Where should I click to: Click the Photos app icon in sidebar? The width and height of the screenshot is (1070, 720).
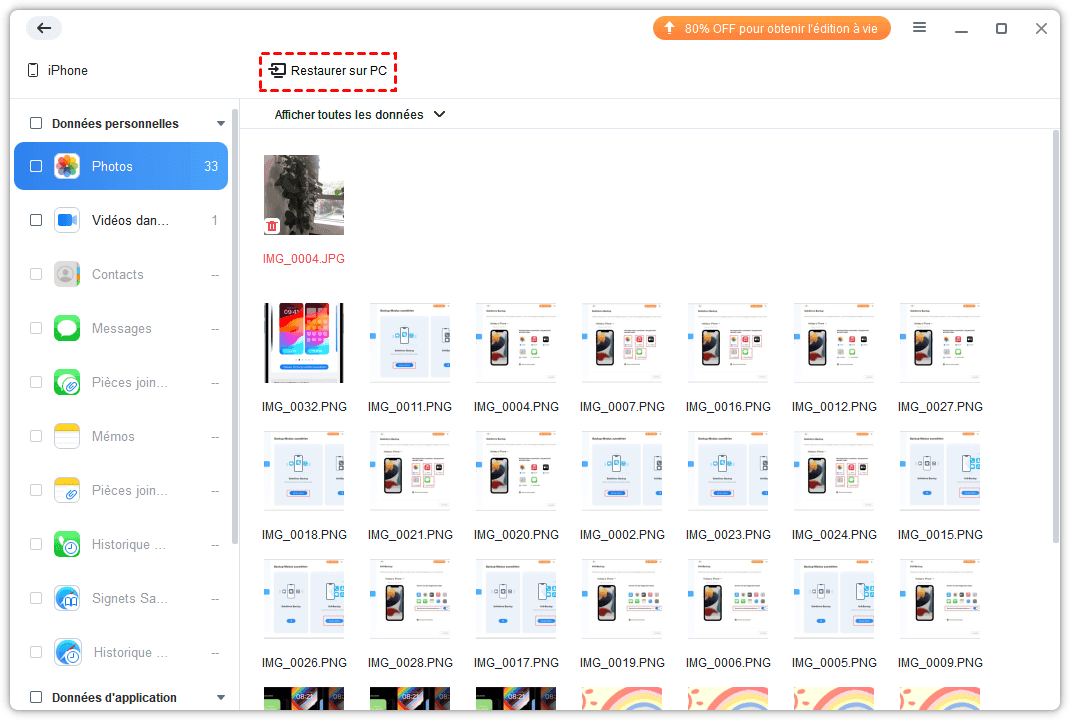pos(67,167)
